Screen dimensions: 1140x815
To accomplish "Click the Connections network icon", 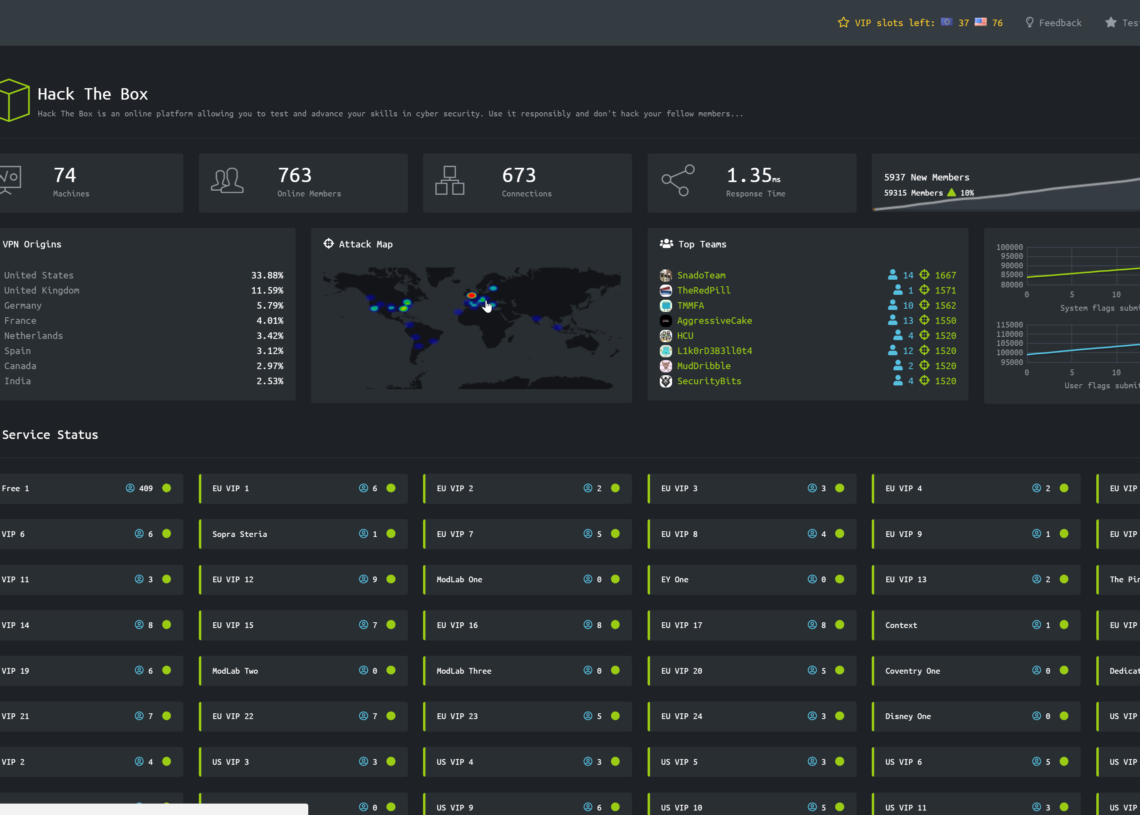I will point(450,181).
